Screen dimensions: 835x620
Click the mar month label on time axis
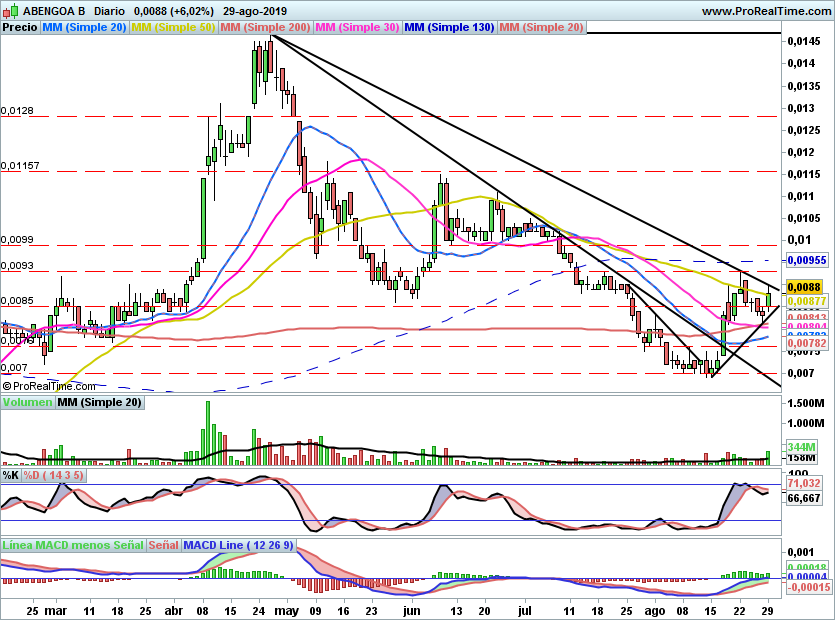point(55,611)
